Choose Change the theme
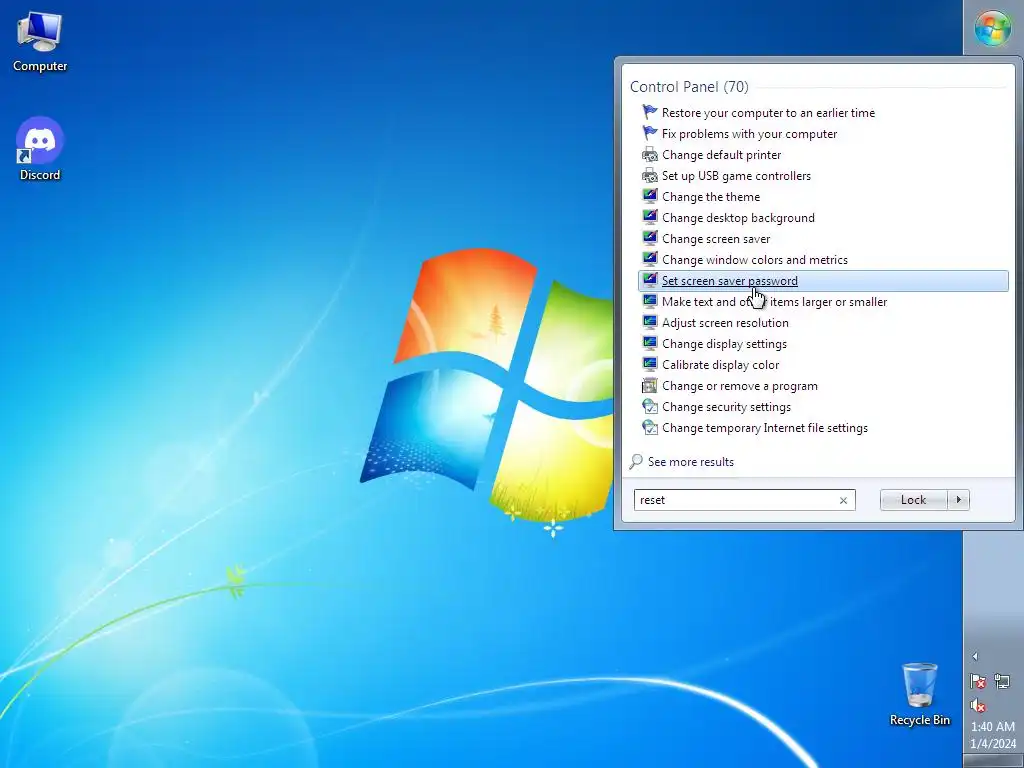1024x768 pixels. (711, 197)
